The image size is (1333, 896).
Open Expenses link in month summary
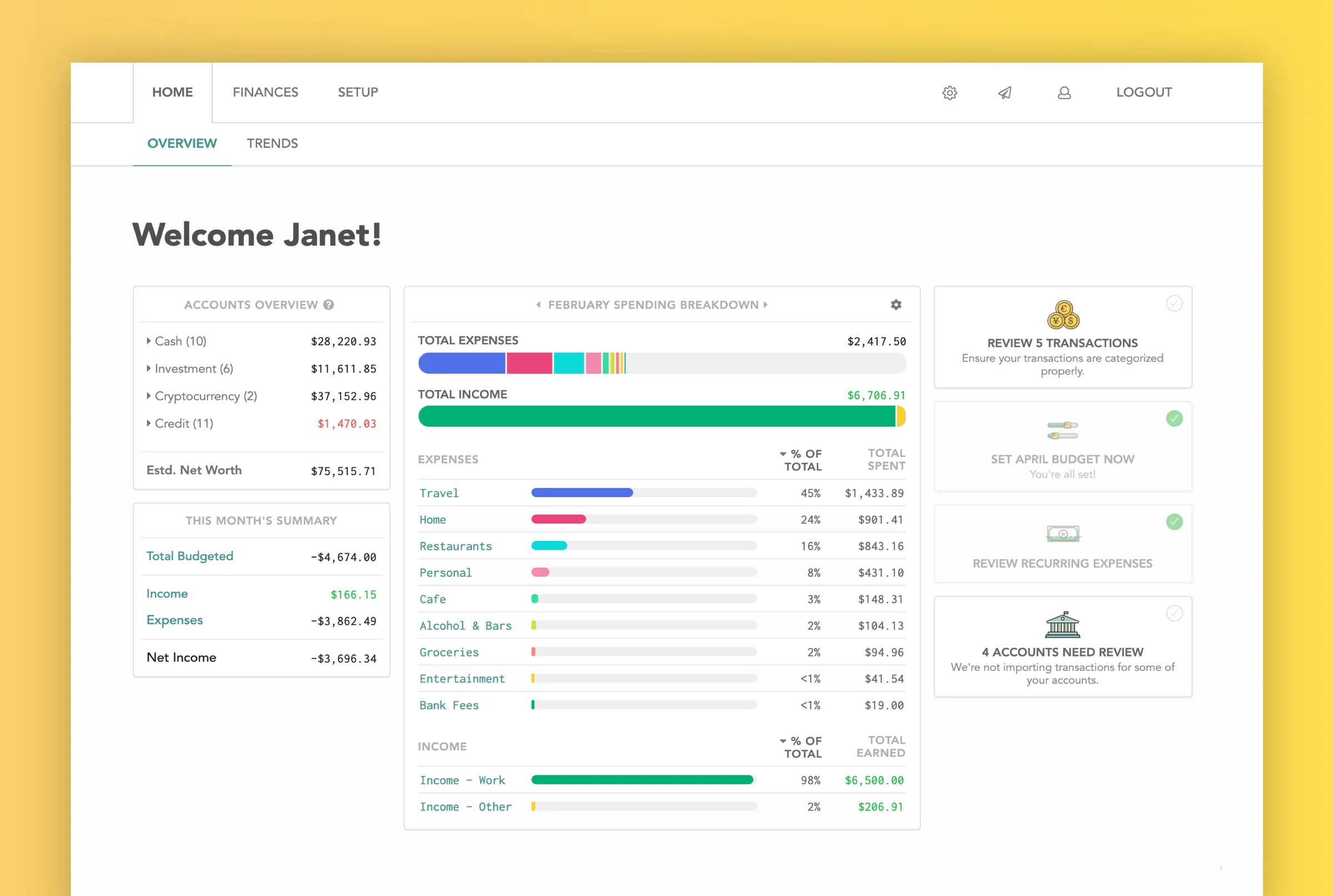pos(174,620)
